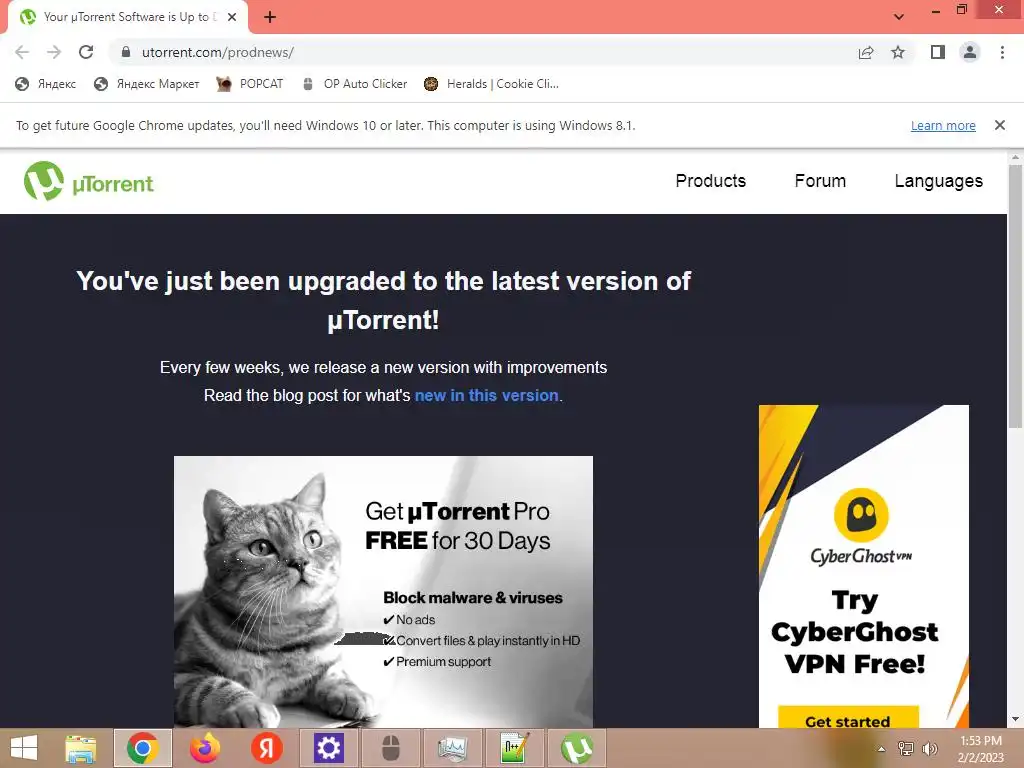The image size is (1024, 768).
Task: Click Get started on the CyberGhost ad
Action: 848,718
